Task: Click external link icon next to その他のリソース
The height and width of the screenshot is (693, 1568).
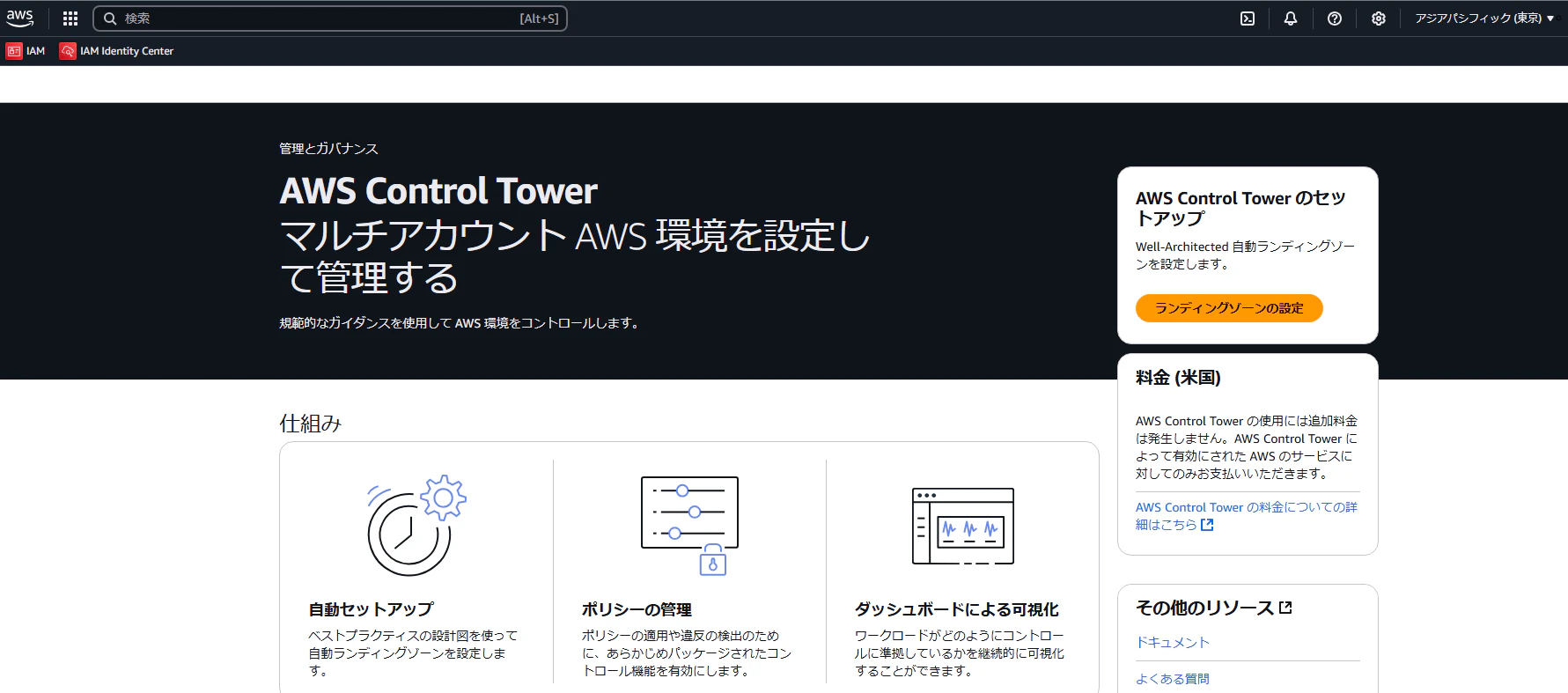Action: point(1285,608)
